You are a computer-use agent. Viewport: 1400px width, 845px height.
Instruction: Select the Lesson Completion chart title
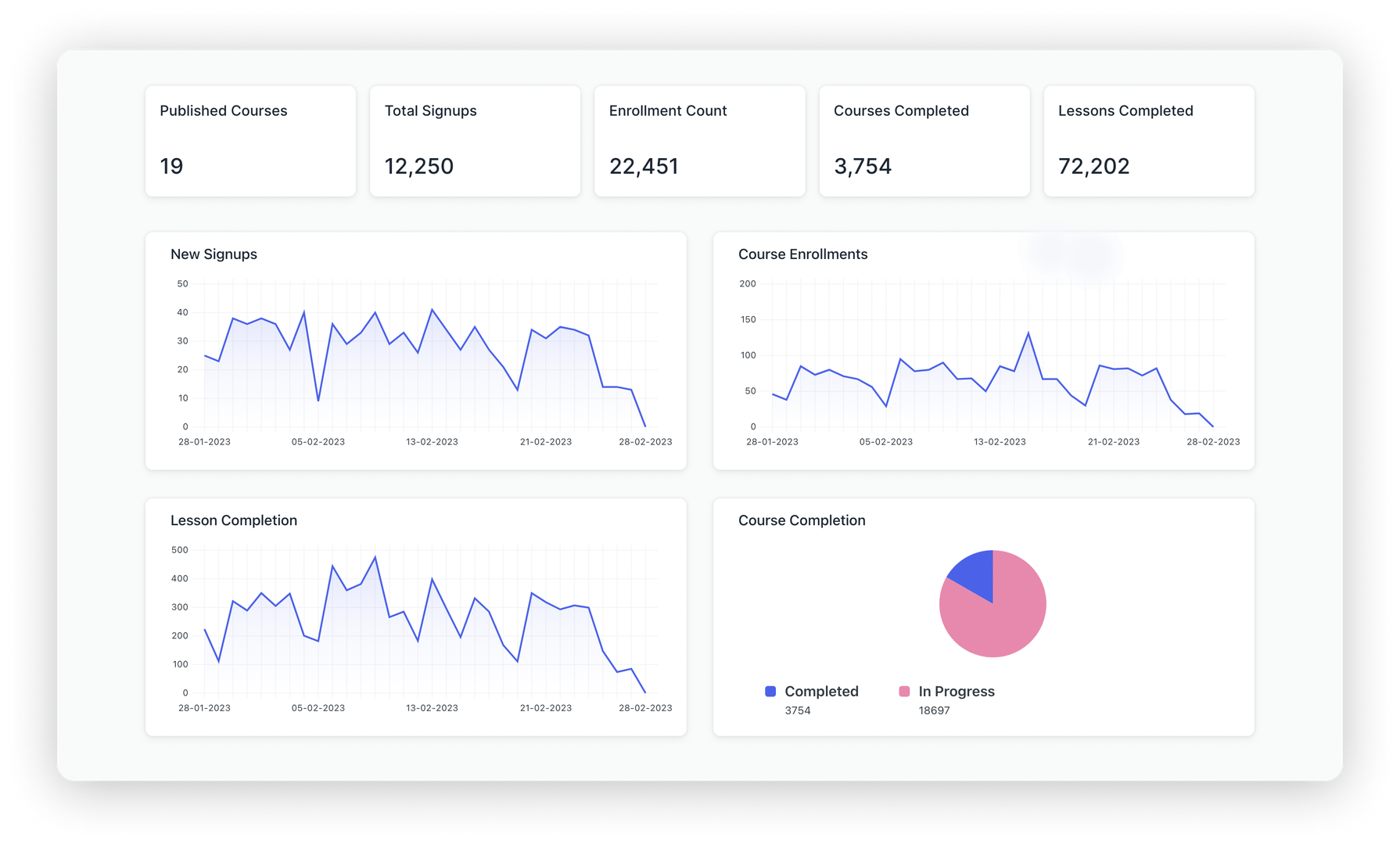(233, 520)
